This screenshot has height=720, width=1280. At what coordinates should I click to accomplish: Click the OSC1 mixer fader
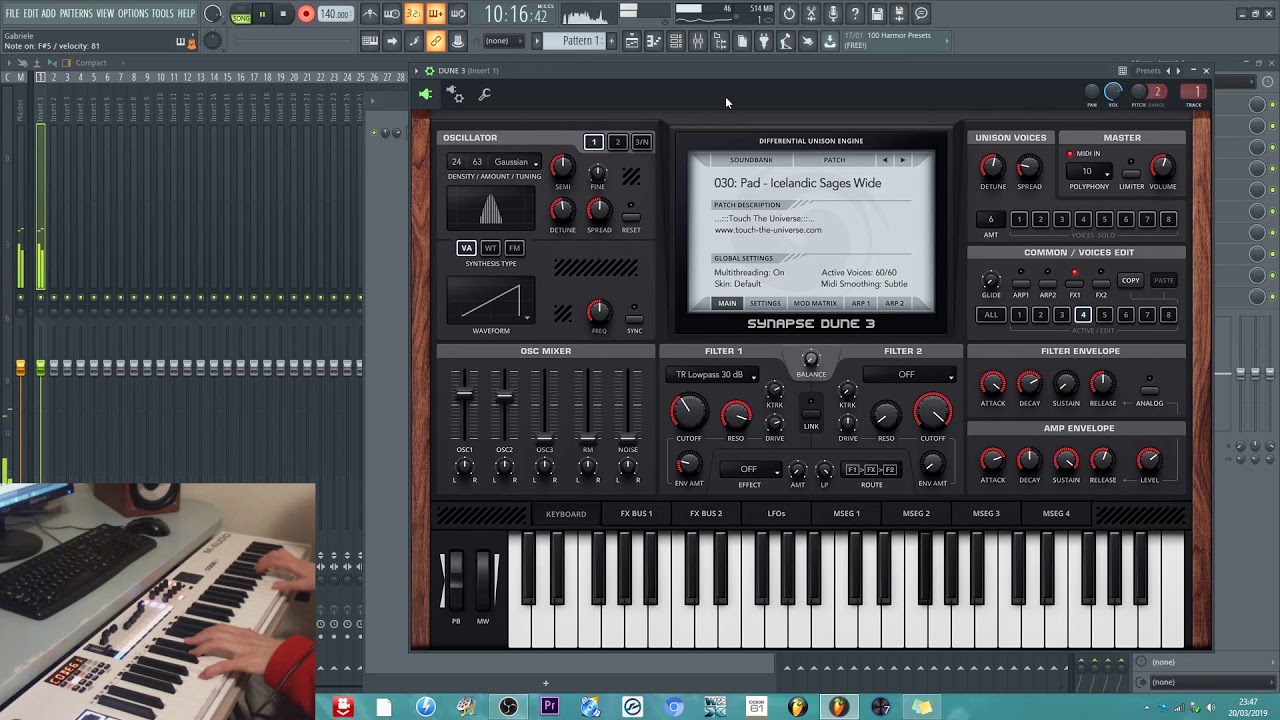click(x=464, y=393)
